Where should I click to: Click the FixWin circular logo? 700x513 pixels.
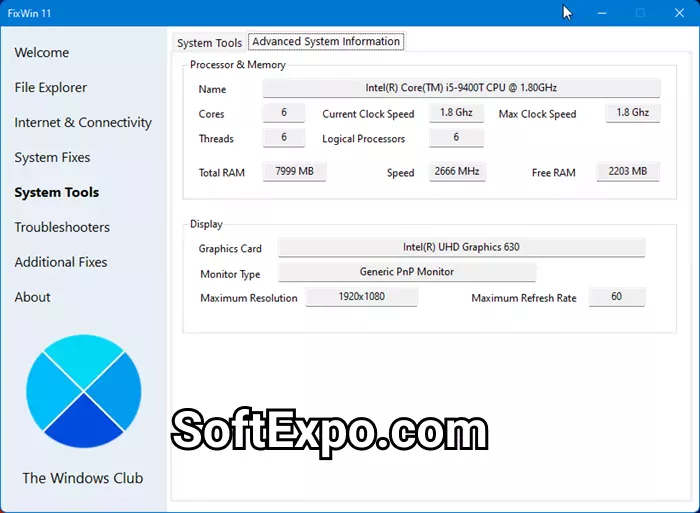tap(83, 392)
